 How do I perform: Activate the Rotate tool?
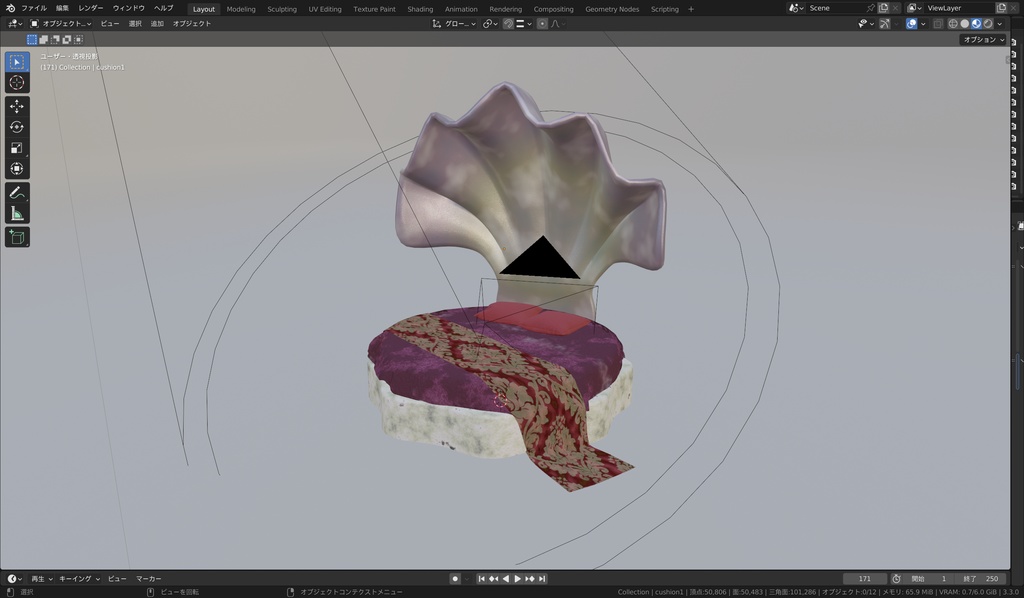pos(17,127)
